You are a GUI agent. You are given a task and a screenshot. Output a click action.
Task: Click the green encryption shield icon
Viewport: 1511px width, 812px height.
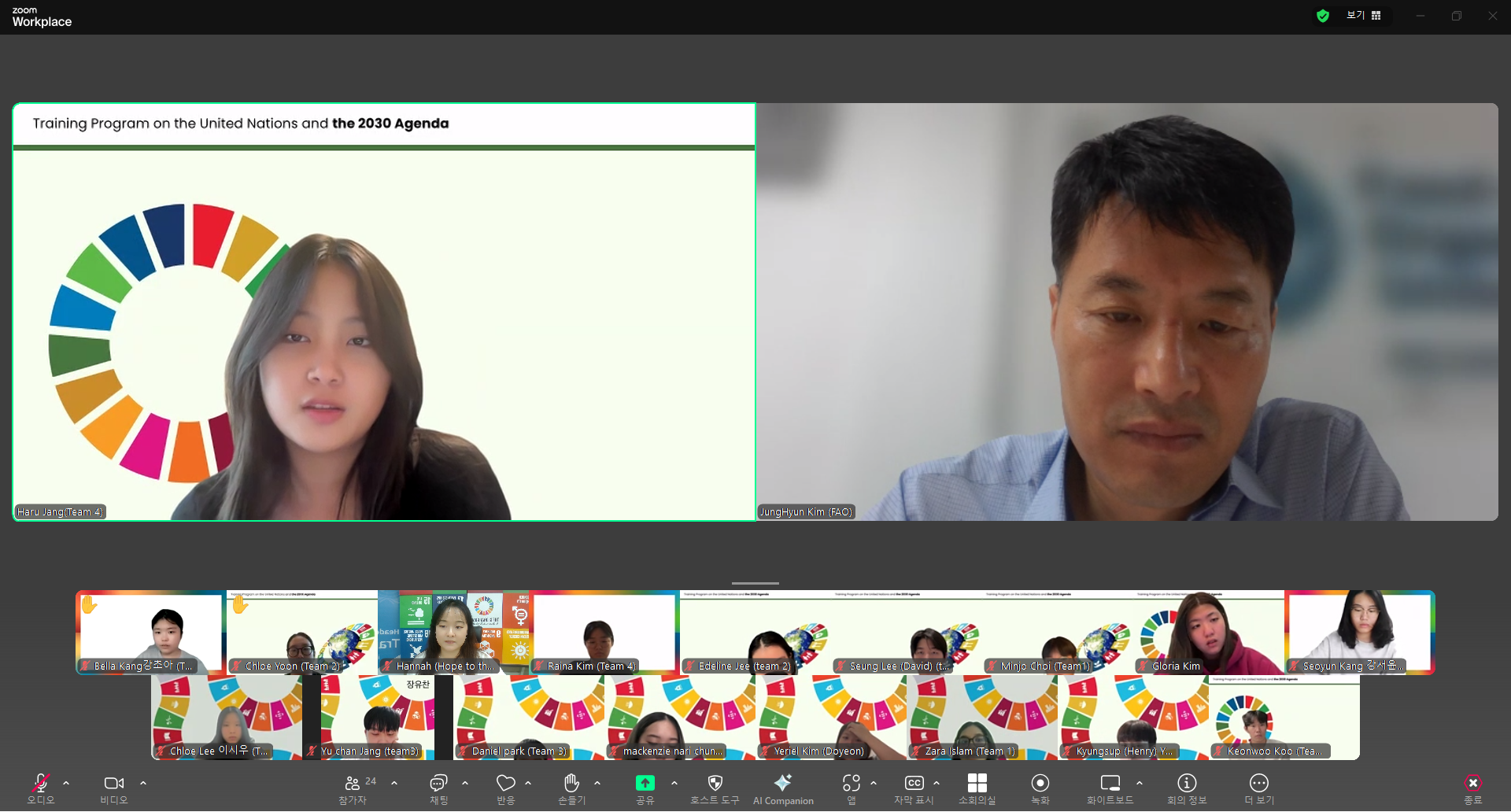pos(1323,16)
